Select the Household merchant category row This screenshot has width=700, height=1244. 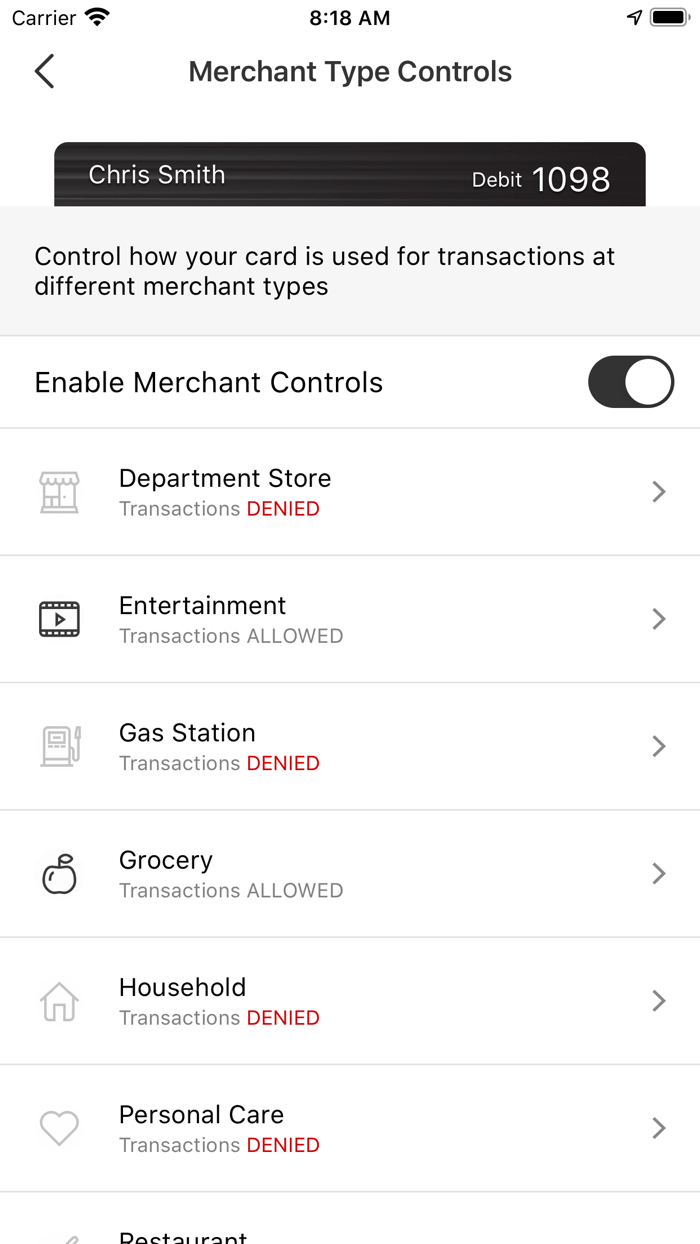[x=350, y=1000]
